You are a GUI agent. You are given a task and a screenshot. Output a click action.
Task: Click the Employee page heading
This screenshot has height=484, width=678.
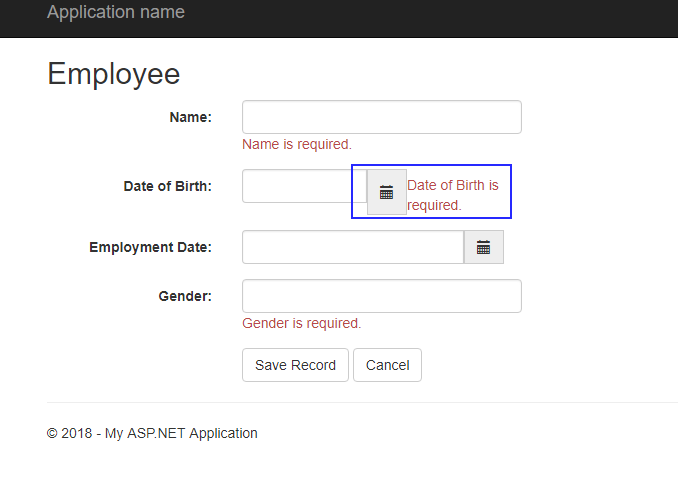[x=114, y=74]
